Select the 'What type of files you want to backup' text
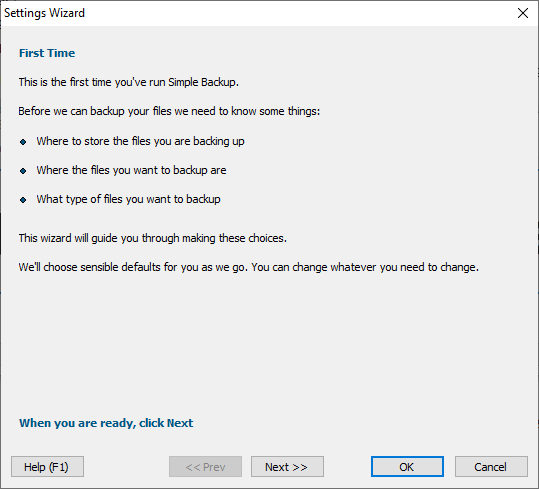This screenshot has width=539, height=489. [x=128, y=199]
